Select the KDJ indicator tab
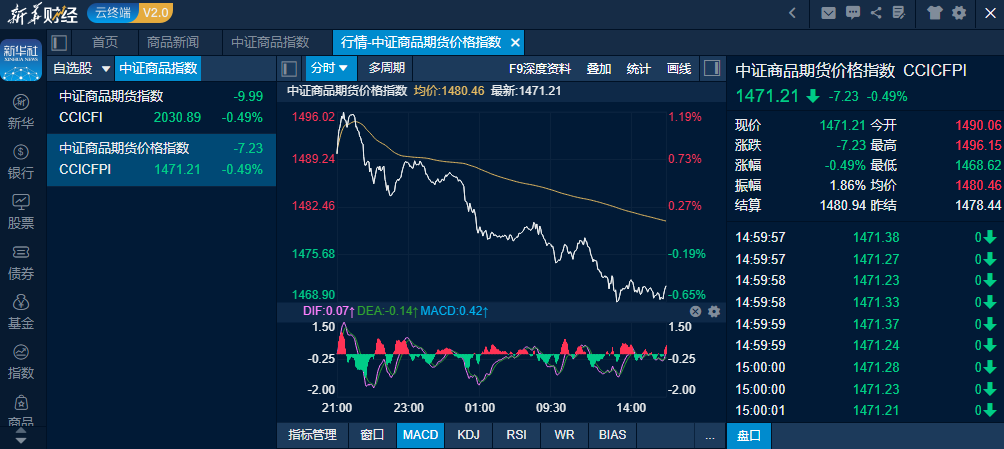 pyautogui.click(x=468, y=436)
